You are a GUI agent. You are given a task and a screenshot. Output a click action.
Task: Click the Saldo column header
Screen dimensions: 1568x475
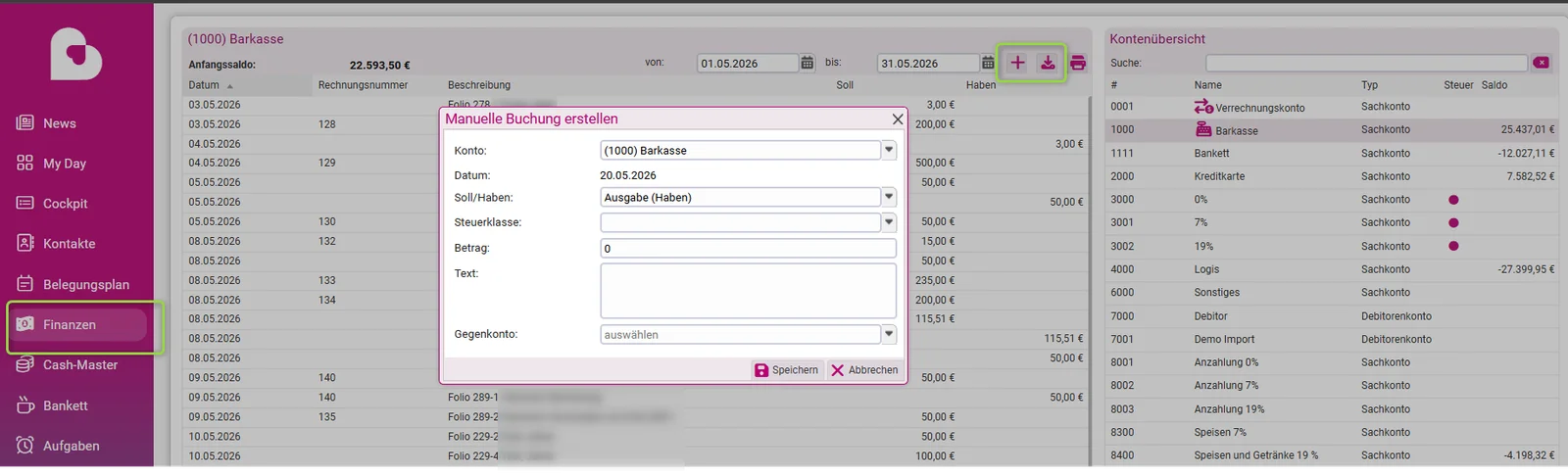click(1494, 85)
